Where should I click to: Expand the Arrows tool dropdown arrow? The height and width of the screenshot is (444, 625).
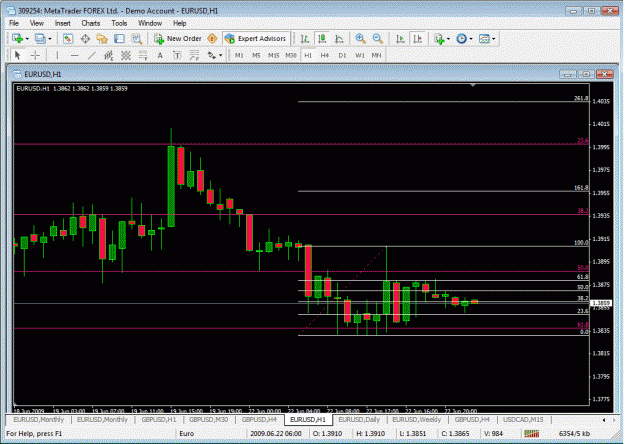click(220, 56)
